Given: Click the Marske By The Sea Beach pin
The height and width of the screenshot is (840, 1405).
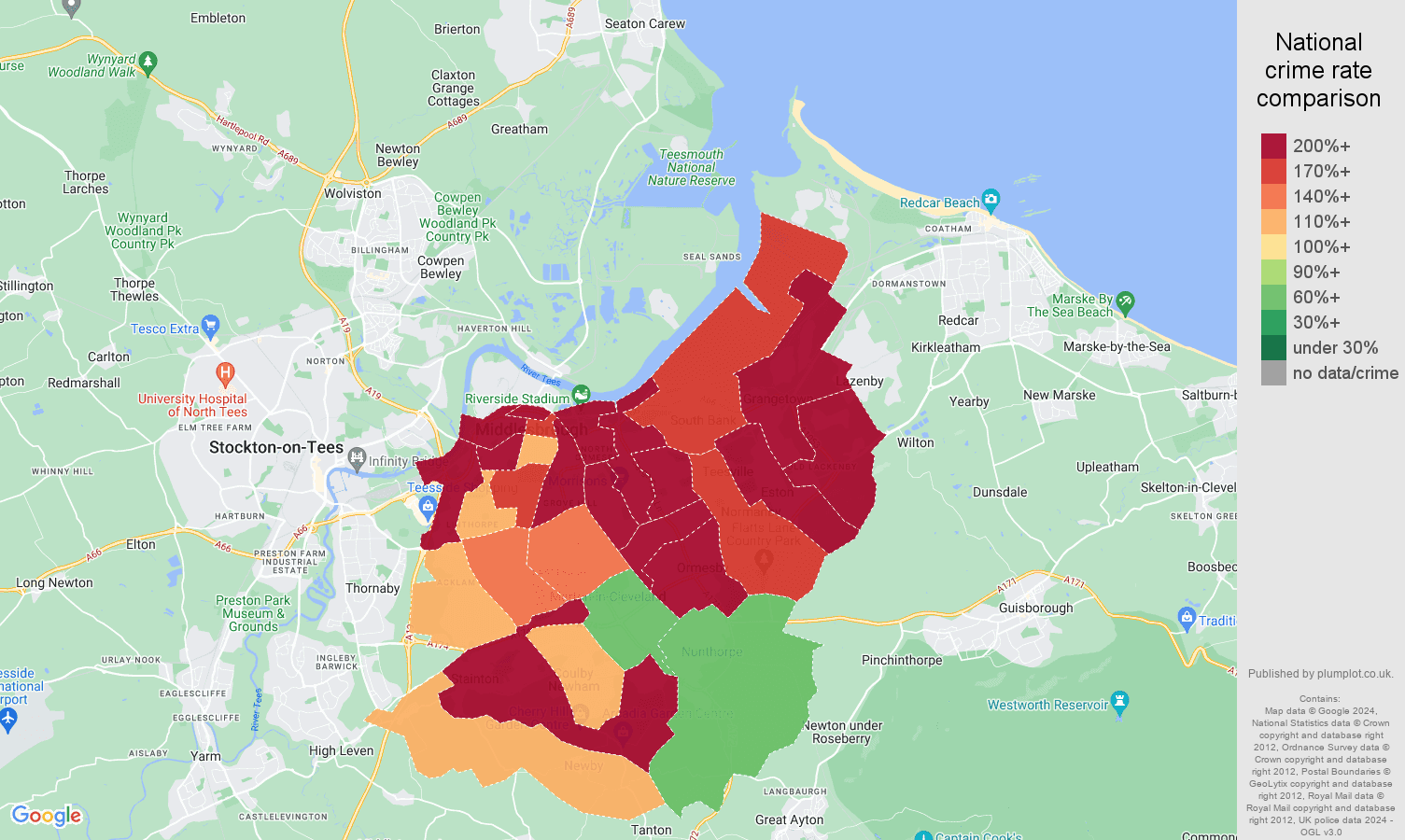Looking at the screenshot, I should [x=1125, y=301].
